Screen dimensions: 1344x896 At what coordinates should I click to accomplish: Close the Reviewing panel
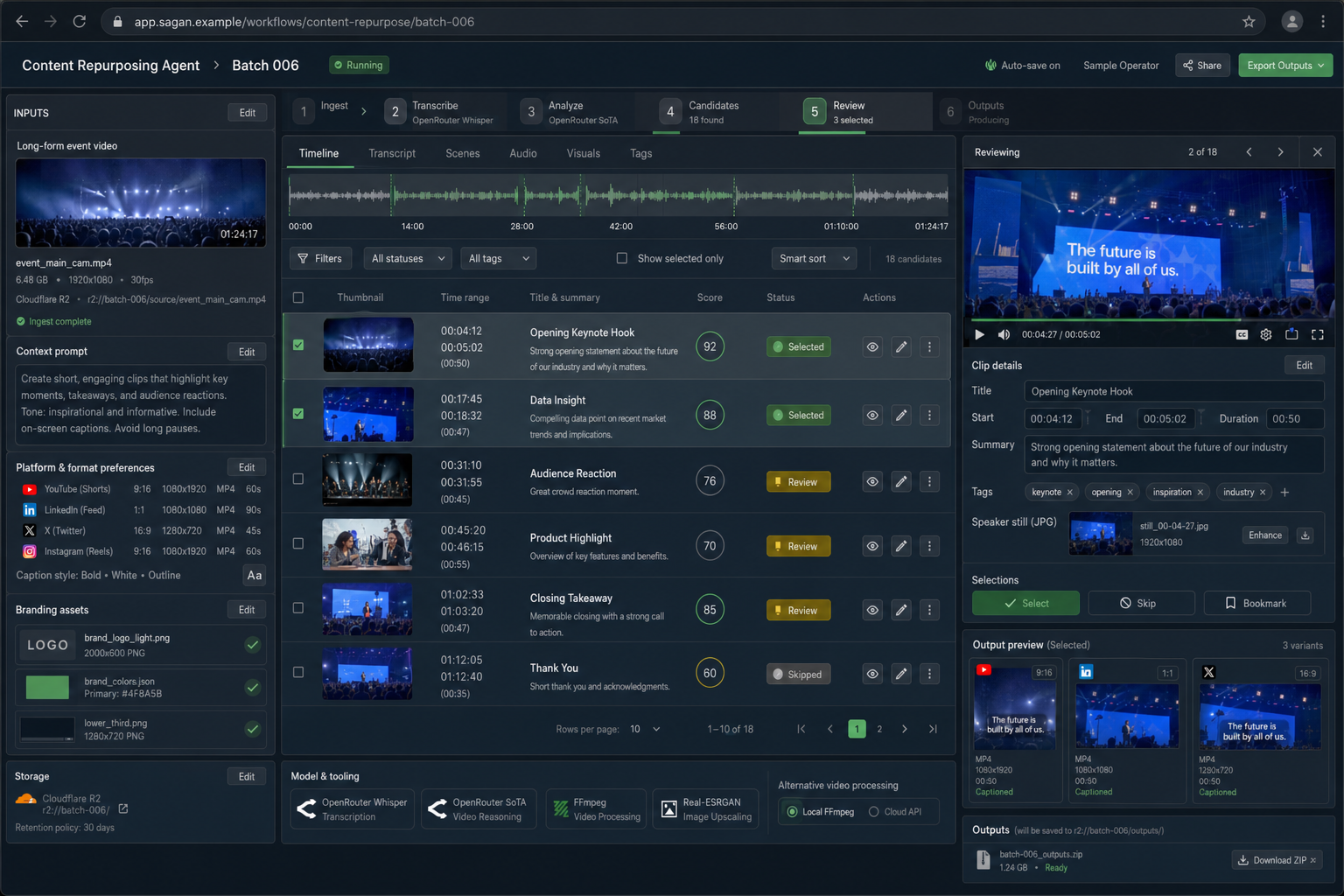click(1318, 152)
